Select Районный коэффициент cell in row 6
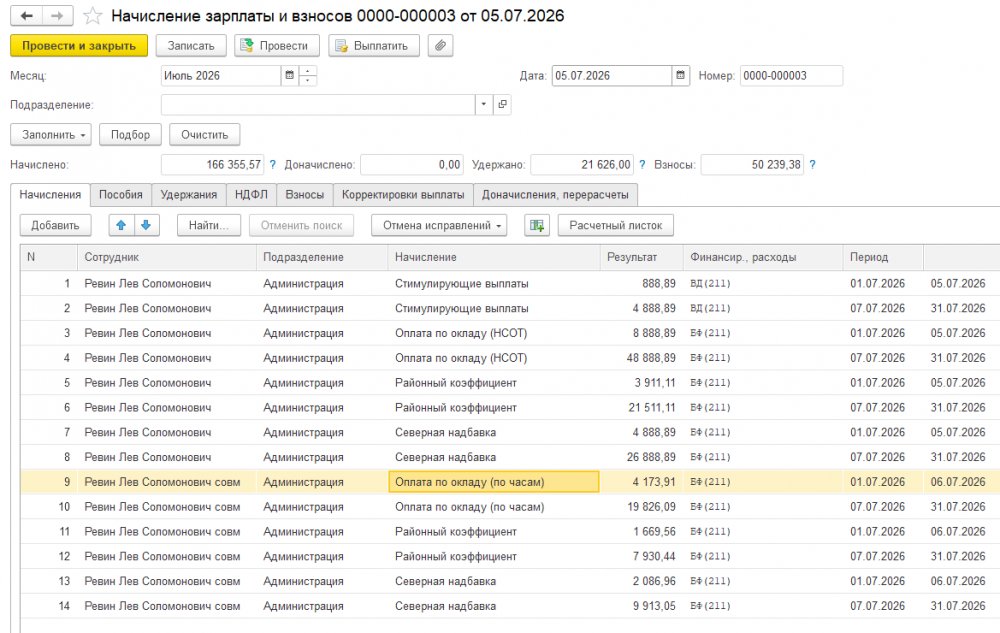The height and width of the screenshot is (633, 1000). point(494,407)
